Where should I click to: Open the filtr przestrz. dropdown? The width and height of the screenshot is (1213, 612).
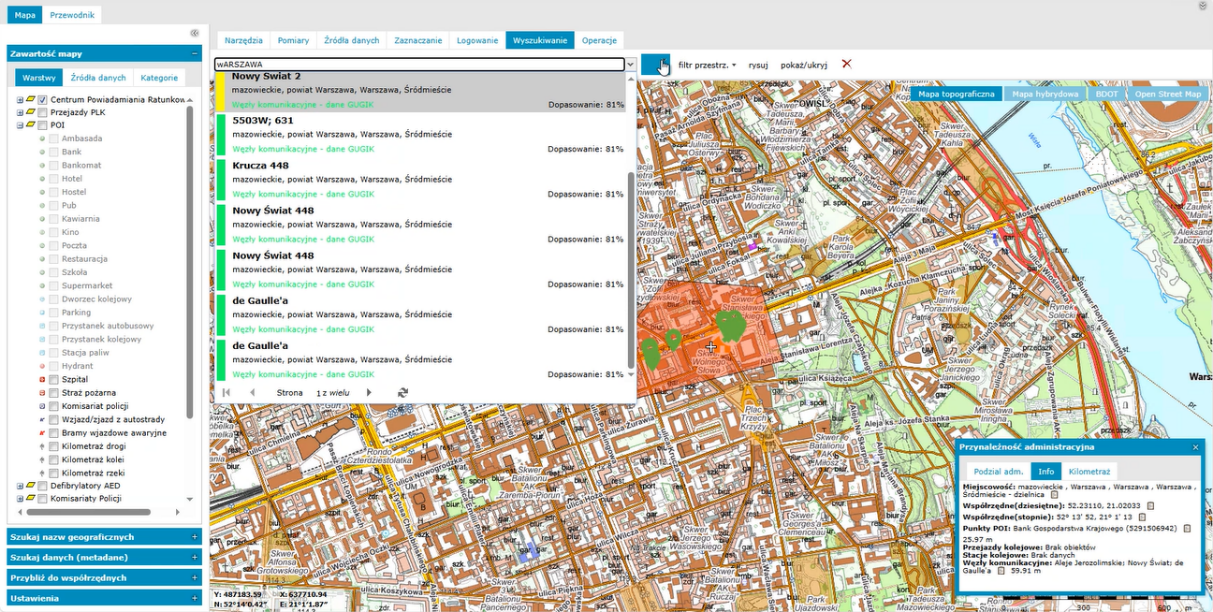click(x=707, y=65)
